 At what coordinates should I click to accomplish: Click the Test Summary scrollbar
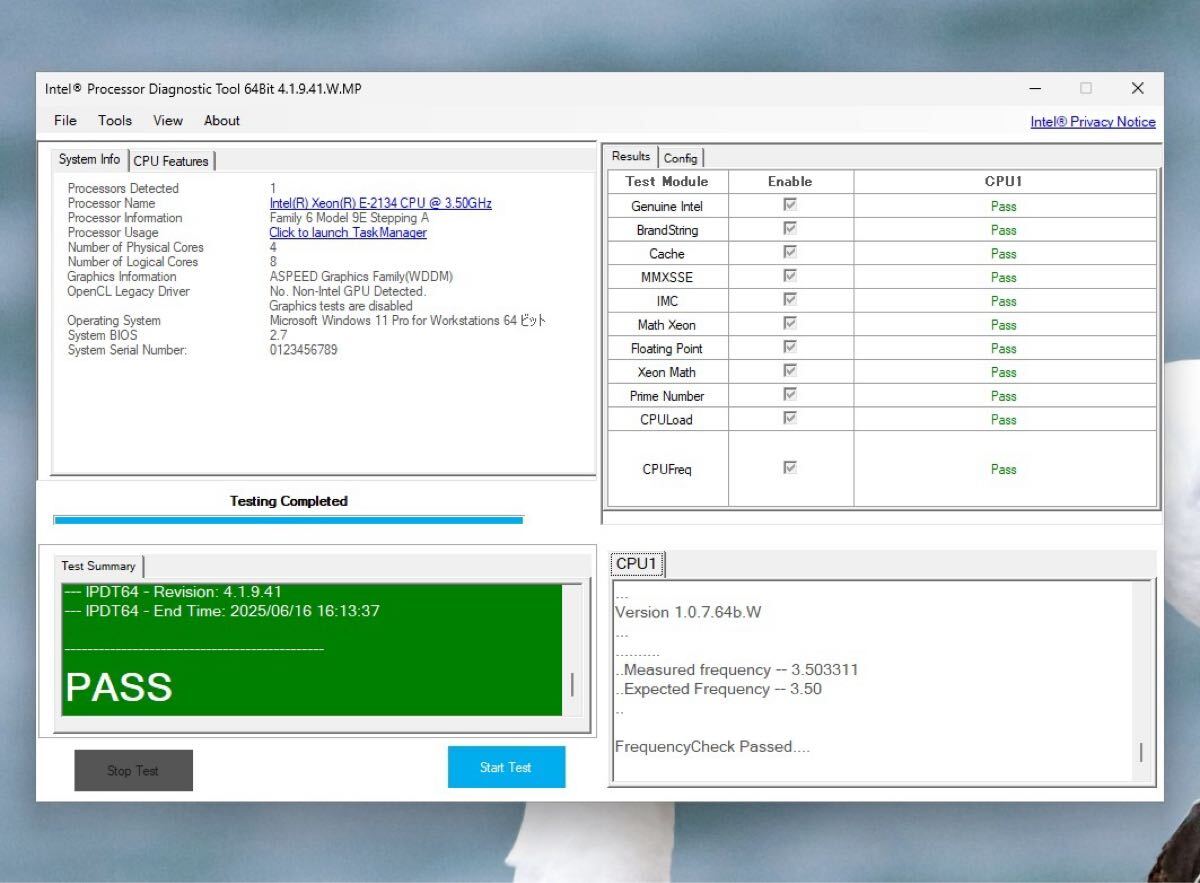pyautogui.click(x=572, y=650)
